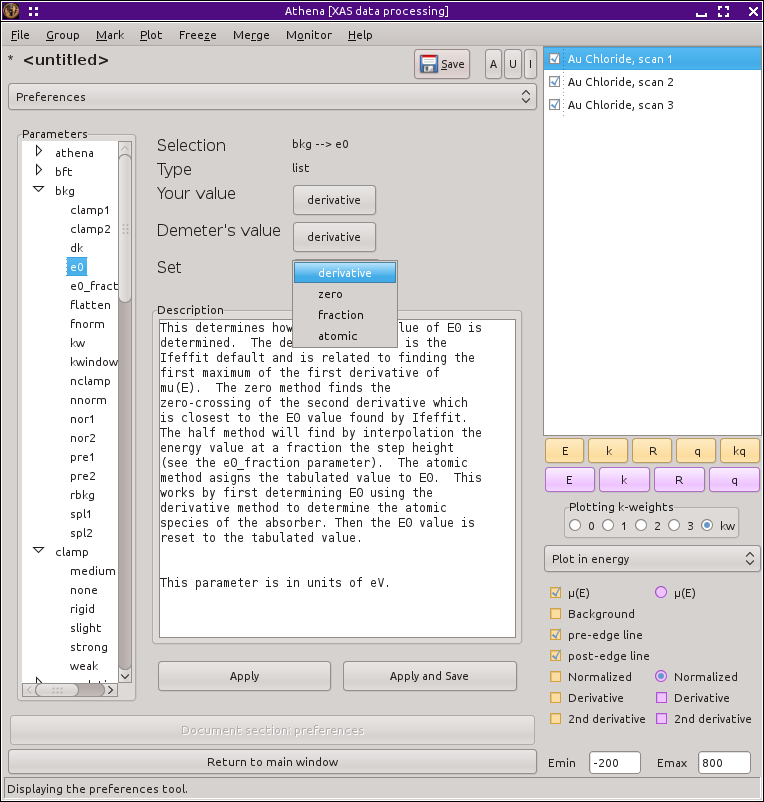
Task: Open the Freeze menu
Action: 197,35
